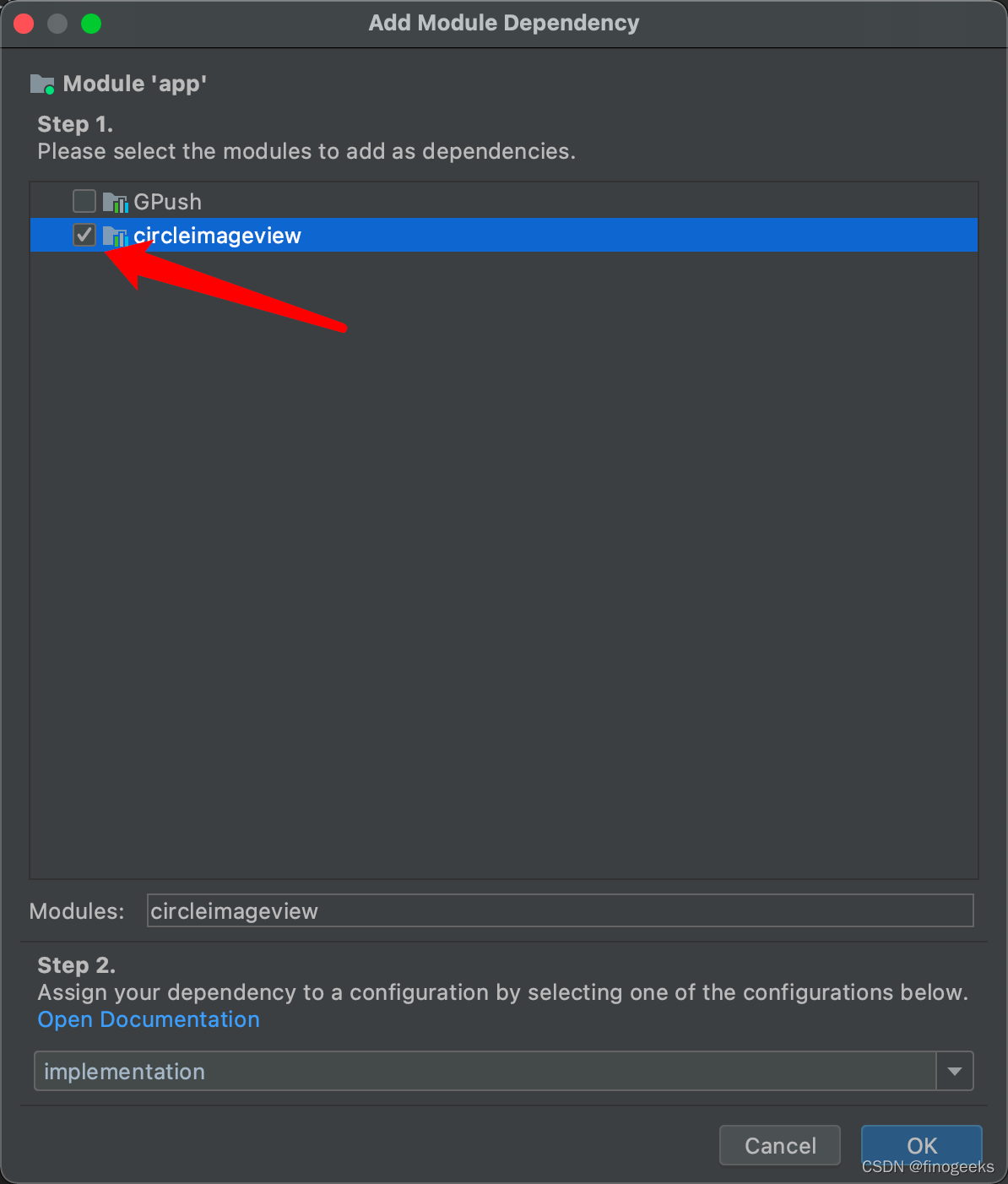This screenshot has height=1184, width=1008.
Task: Click the green zoom window control
Action: coord(91,23)
